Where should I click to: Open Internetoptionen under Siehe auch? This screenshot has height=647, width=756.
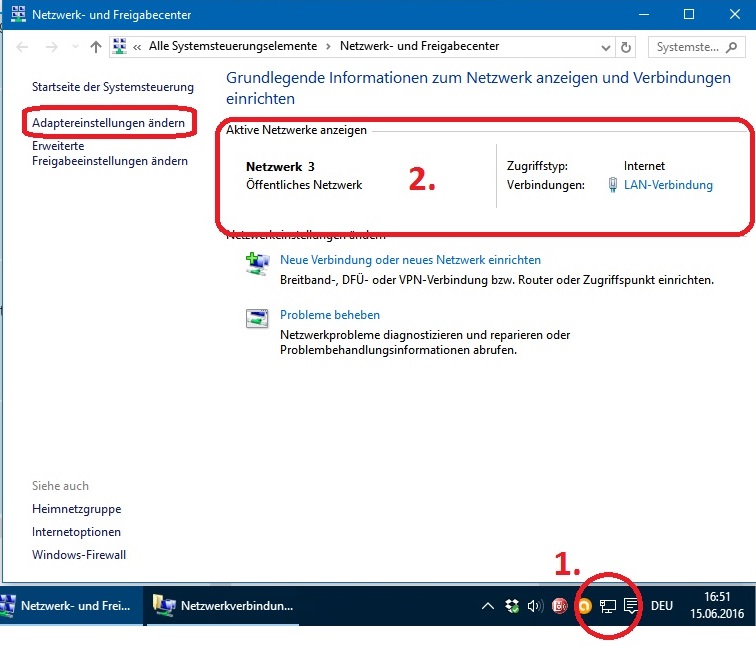tap(76, 532)
